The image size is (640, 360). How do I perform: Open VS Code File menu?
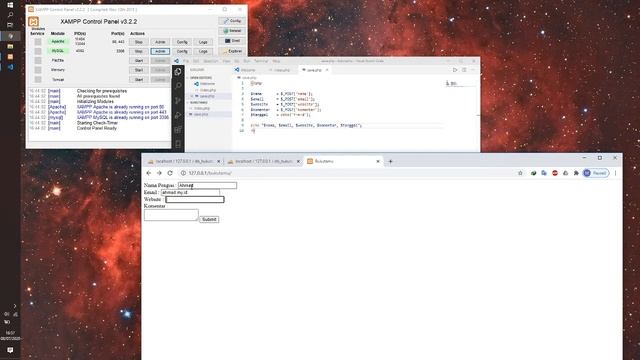(x=186, y=61)
